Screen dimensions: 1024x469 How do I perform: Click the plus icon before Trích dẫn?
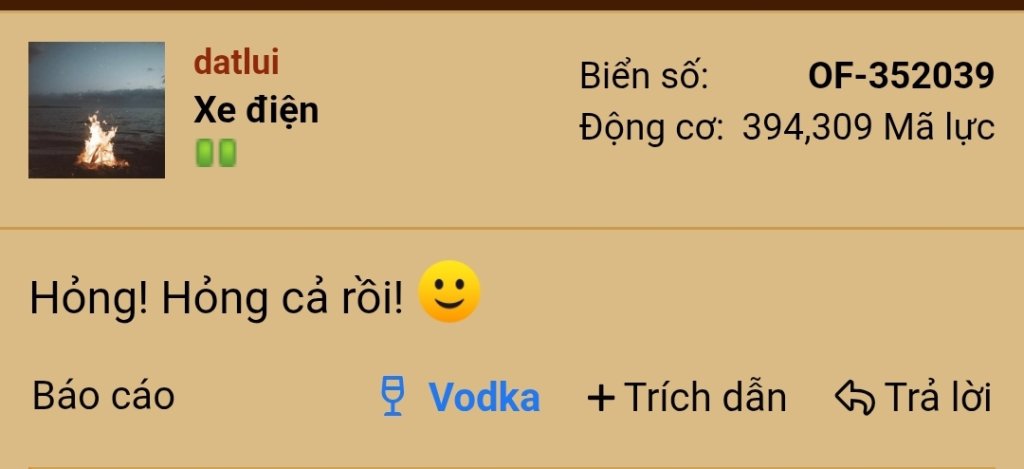[601, 398]
